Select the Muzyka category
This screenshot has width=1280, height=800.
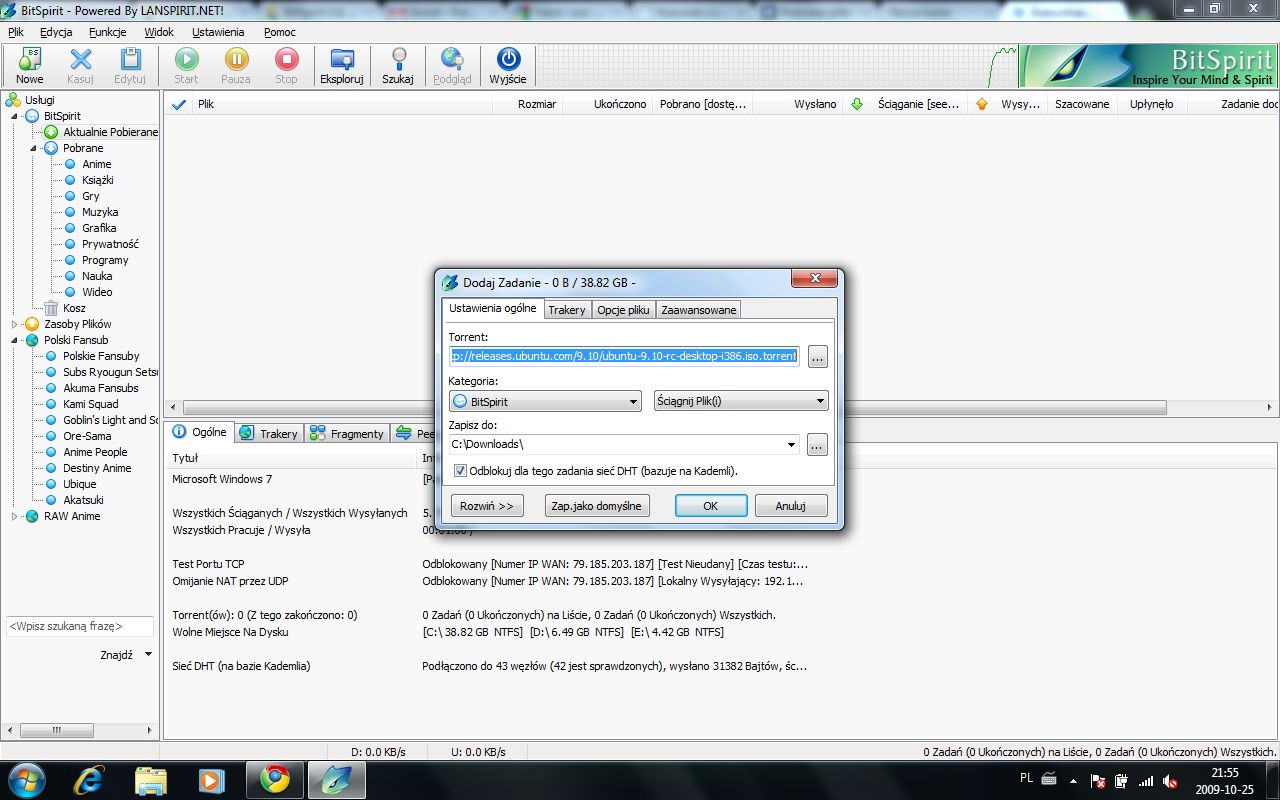[x=100, y=212]
